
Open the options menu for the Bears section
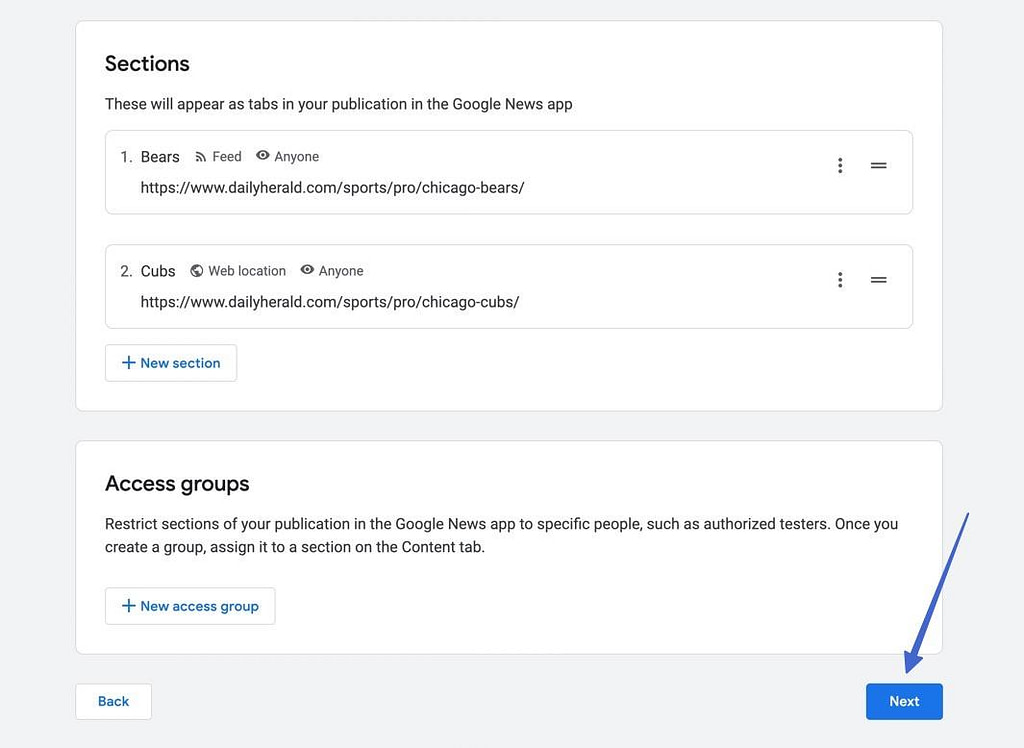pos(840,165)
